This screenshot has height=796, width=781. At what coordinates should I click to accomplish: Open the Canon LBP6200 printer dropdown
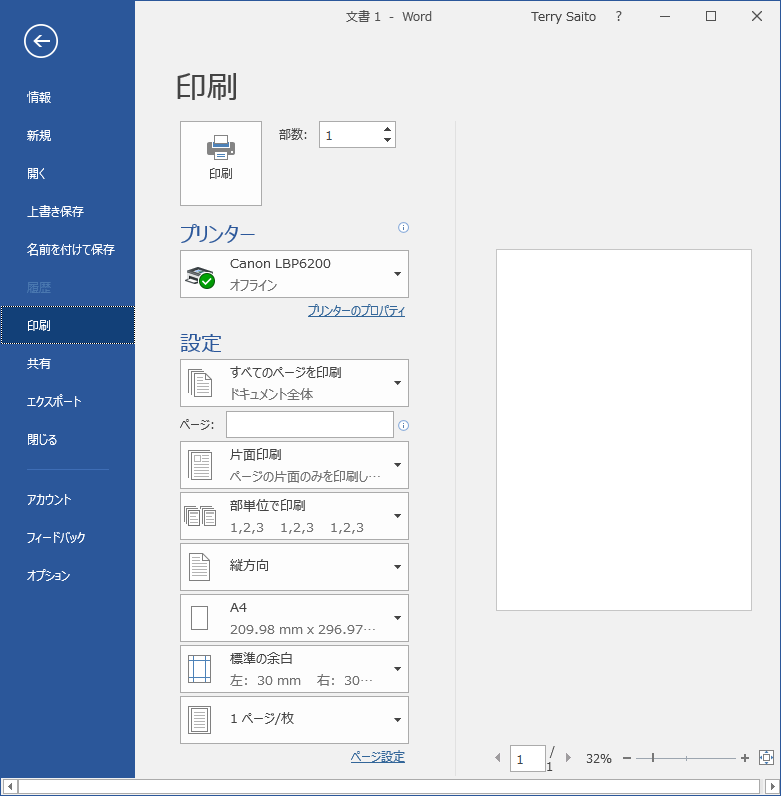(x=295, y=274)
